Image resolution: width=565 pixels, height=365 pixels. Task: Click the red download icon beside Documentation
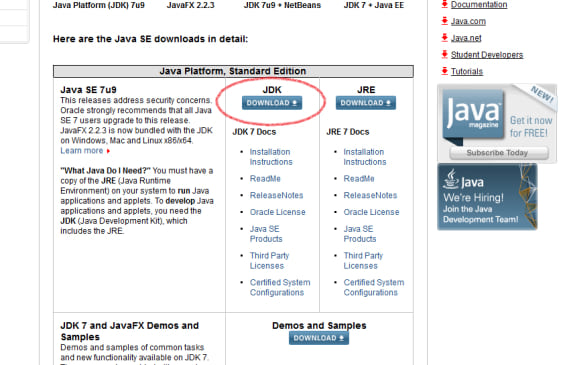[445, 4]
